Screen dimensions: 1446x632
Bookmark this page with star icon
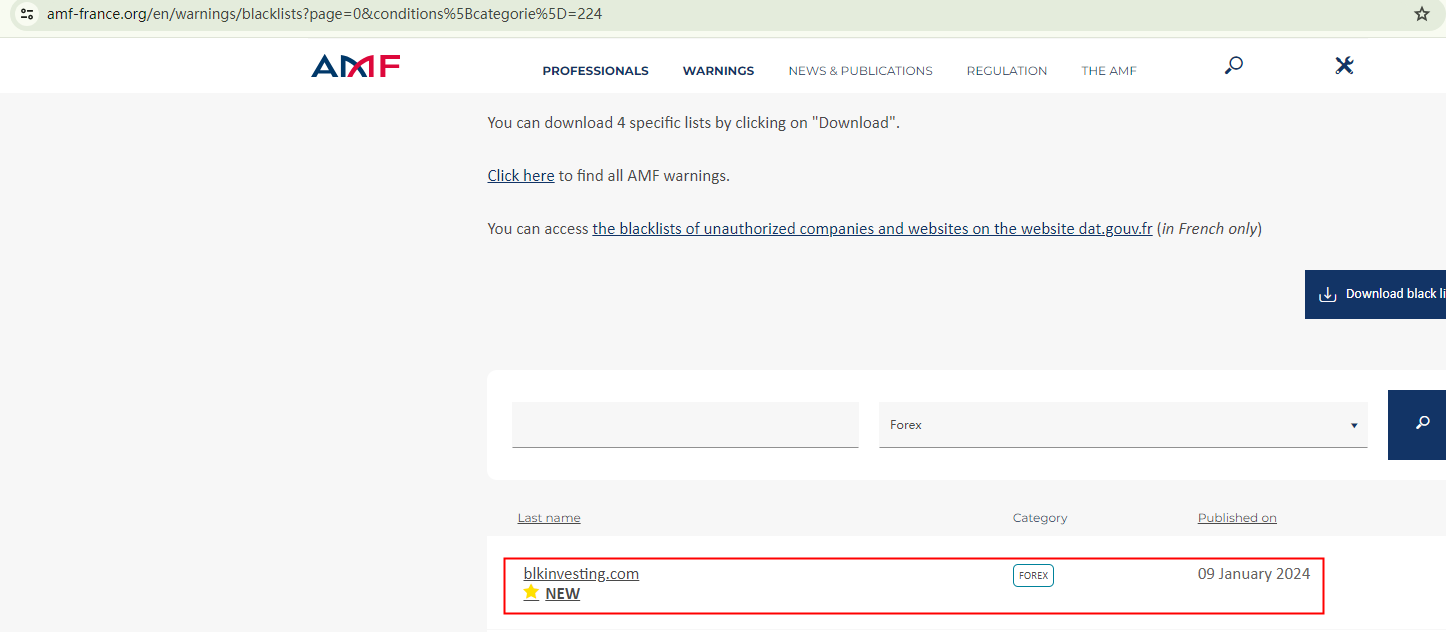click(x=1422, y=14)
